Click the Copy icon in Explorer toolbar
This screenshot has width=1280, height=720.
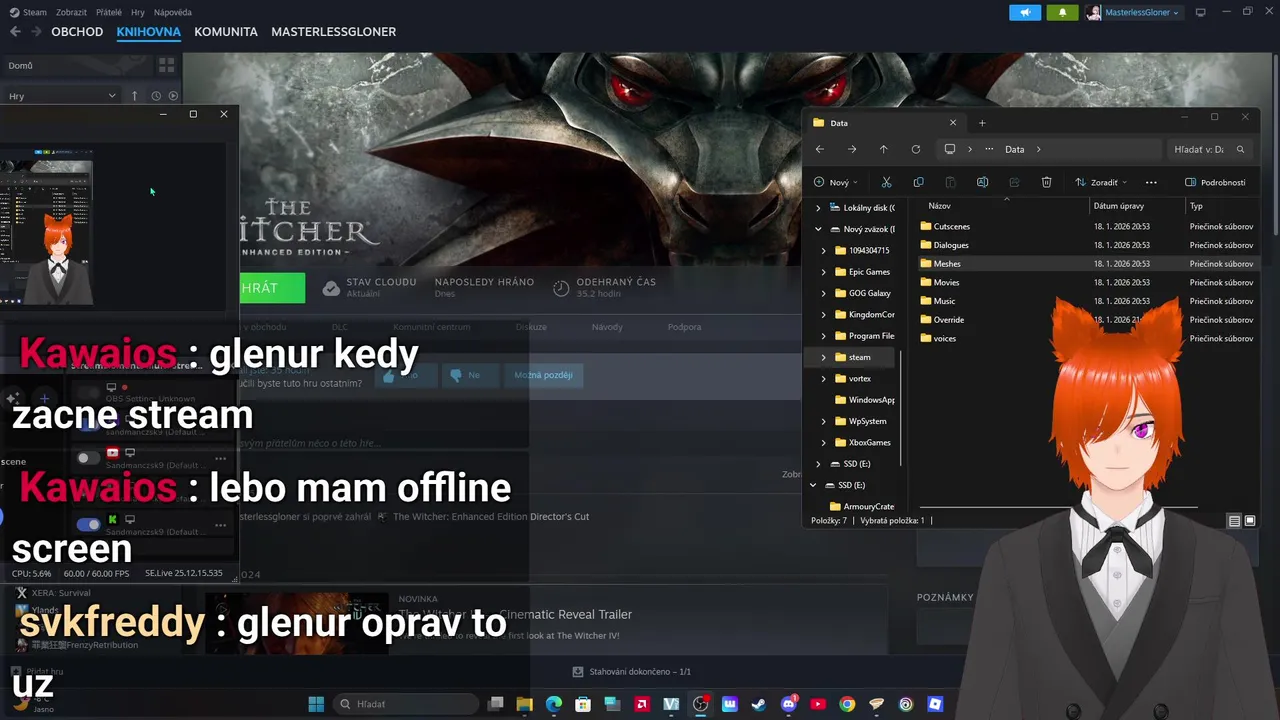(x=918, y=182)
